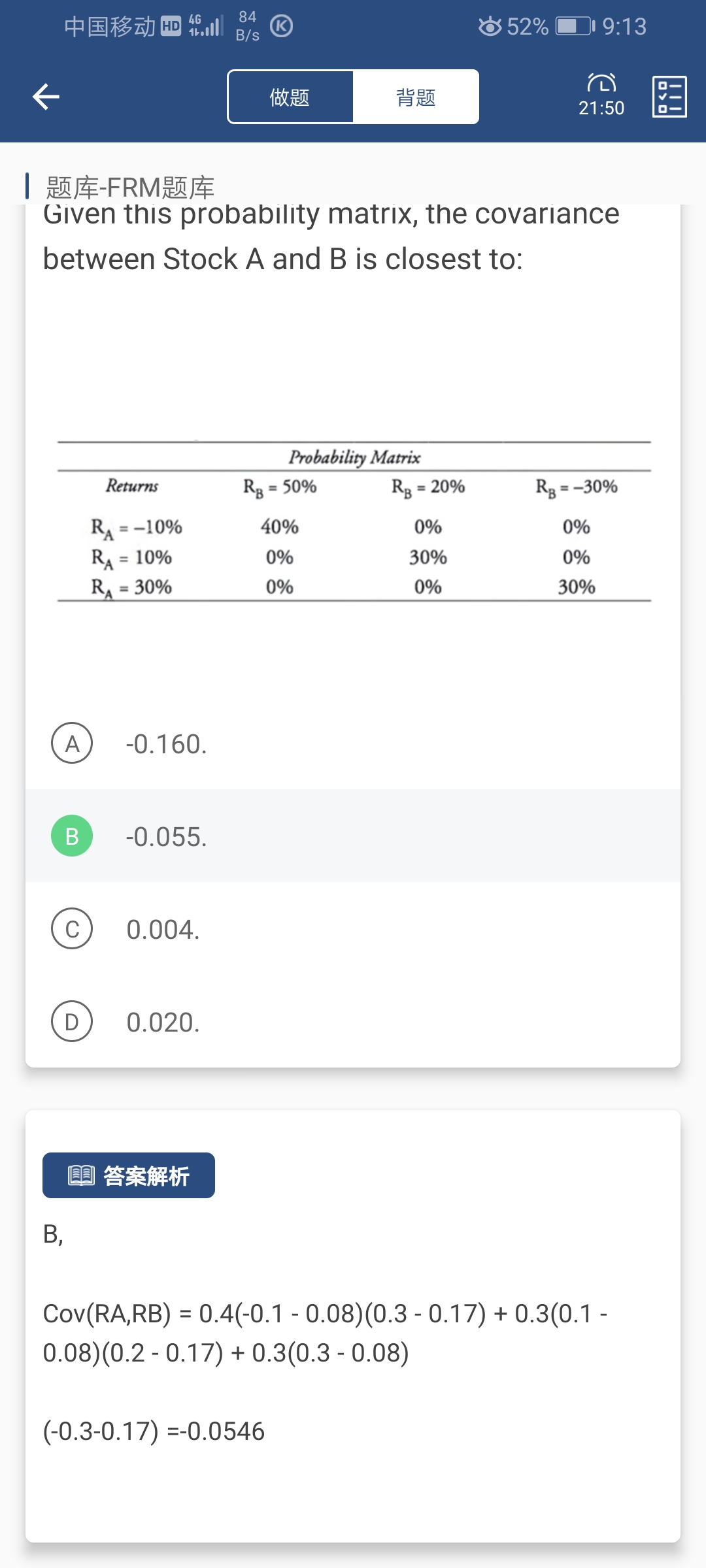
Task: Select answer option C circle
Action: (72, 928)
